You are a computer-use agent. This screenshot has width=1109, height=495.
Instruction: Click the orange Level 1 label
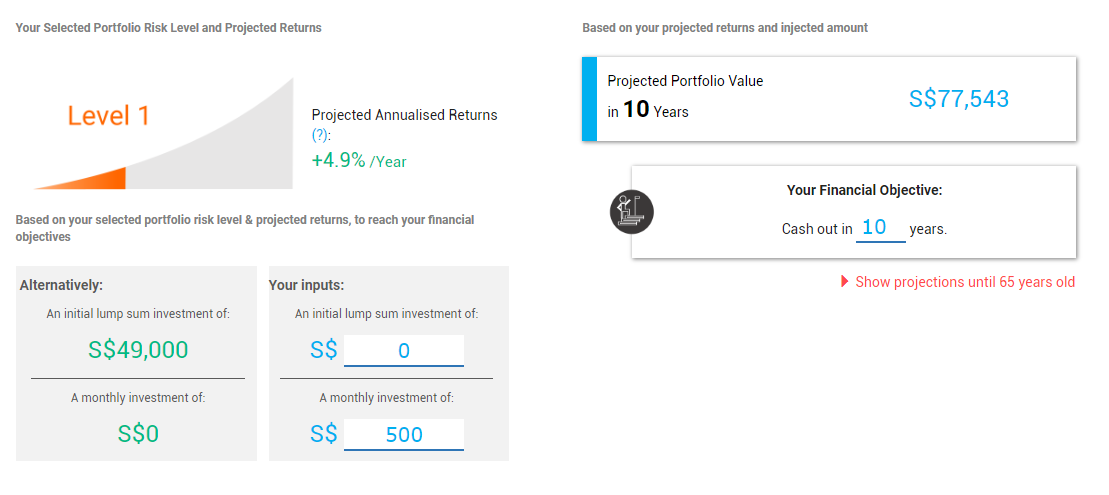coord(108,116)
